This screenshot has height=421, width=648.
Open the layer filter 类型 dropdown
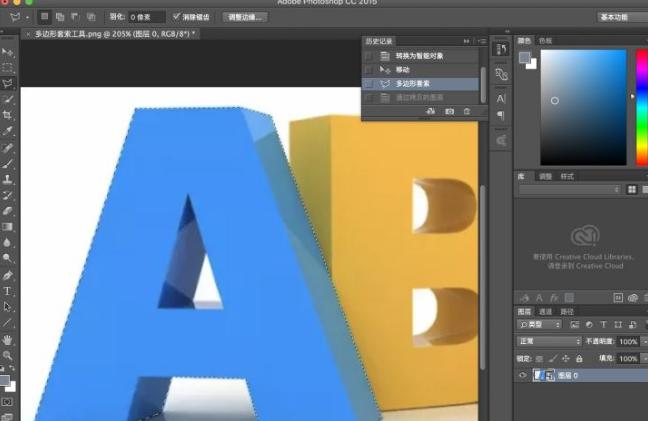click(x=539, y=325)
